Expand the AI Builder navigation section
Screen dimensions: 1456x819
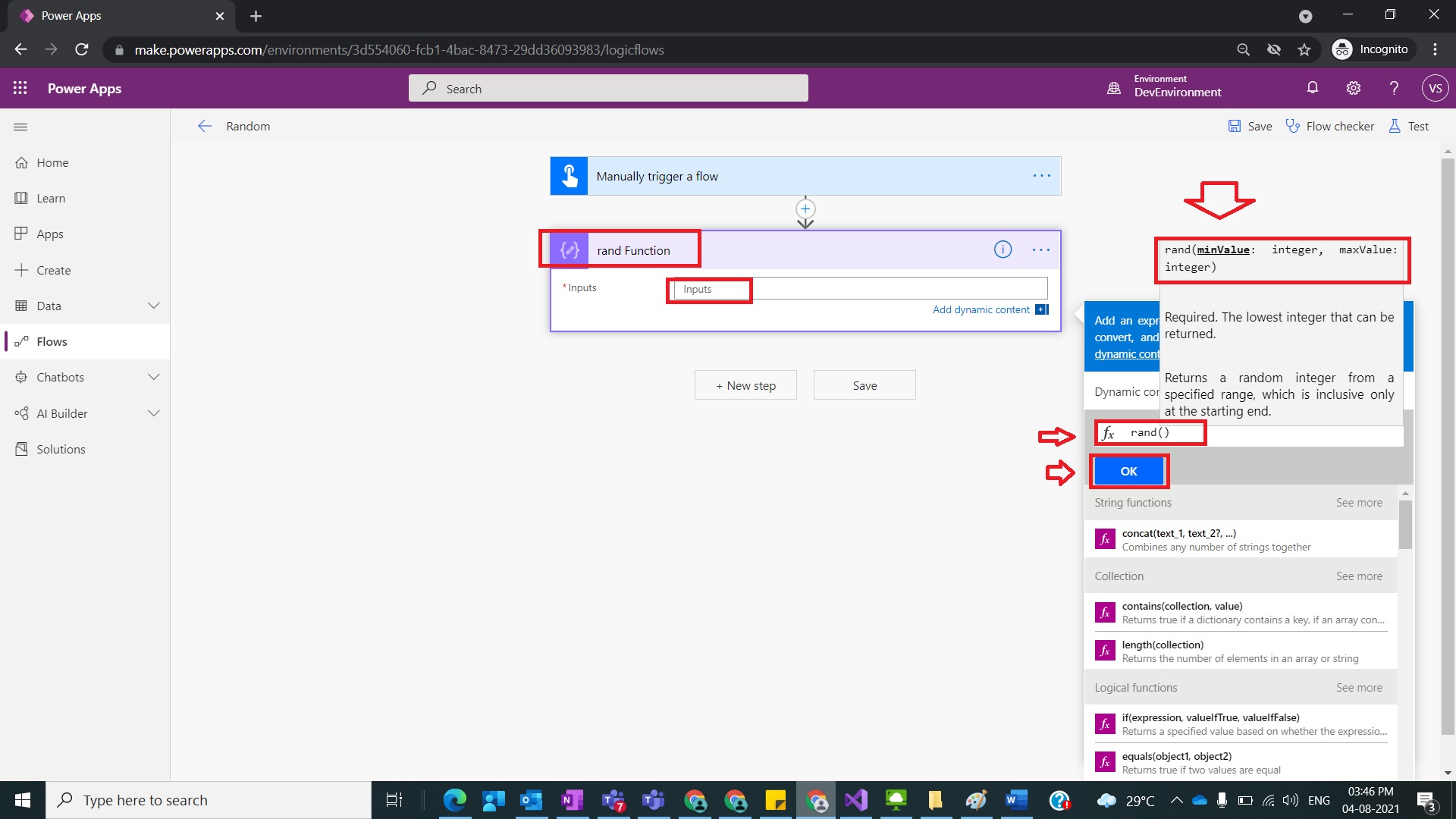(153, 413)
